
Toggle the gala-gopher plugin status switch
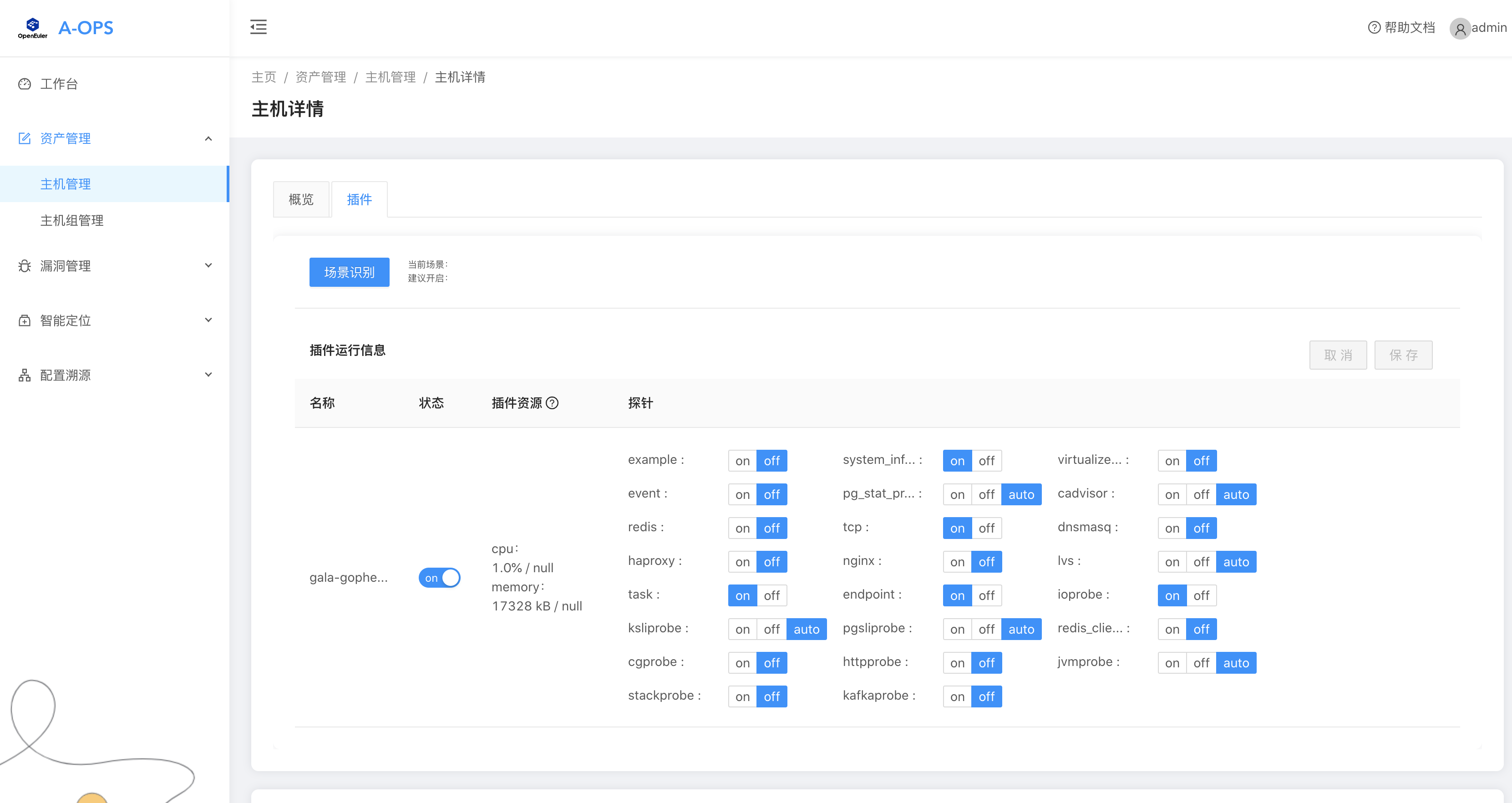(x=439, y=578)
